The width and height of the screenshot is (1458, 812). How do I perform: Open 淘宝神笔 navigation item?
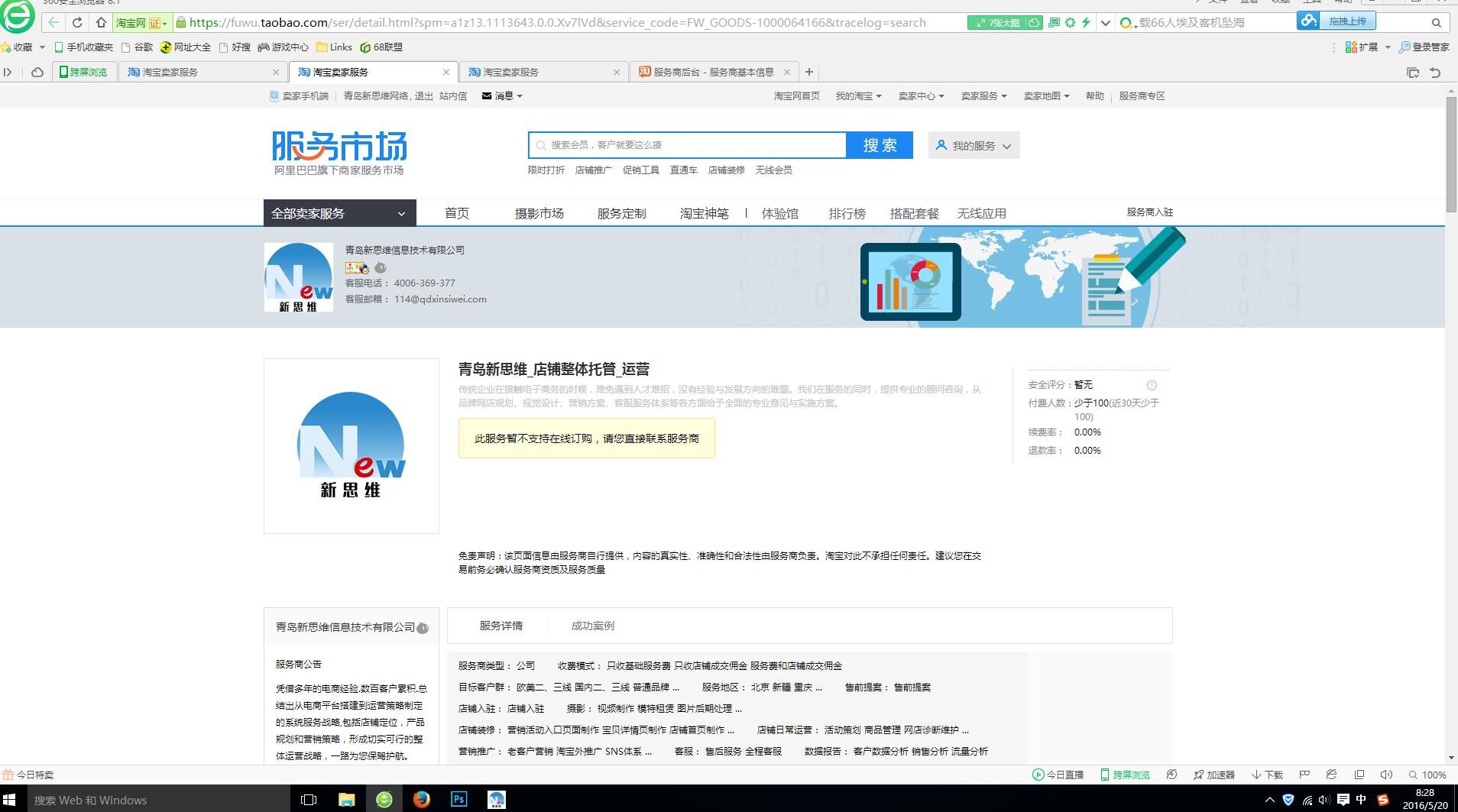(704, 213)
